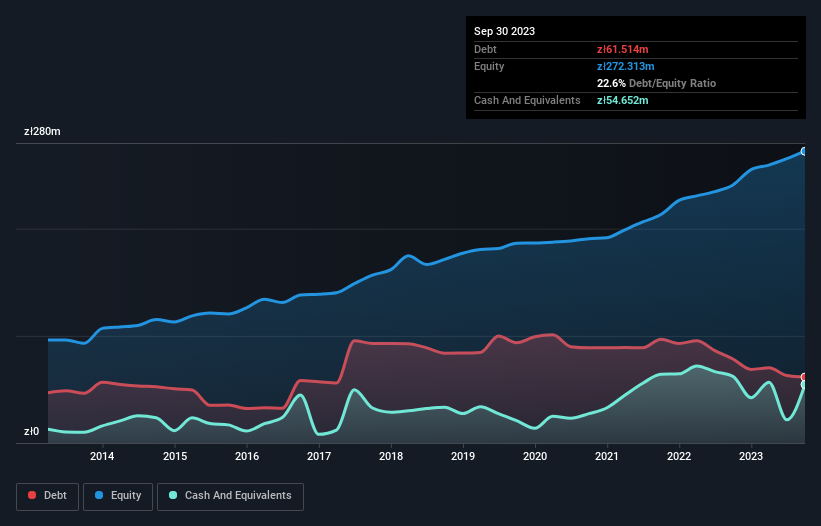The width and height of the screenshot is (821, 526).
Task: Click the 2023 x-axis label
Action: [751, 456]
